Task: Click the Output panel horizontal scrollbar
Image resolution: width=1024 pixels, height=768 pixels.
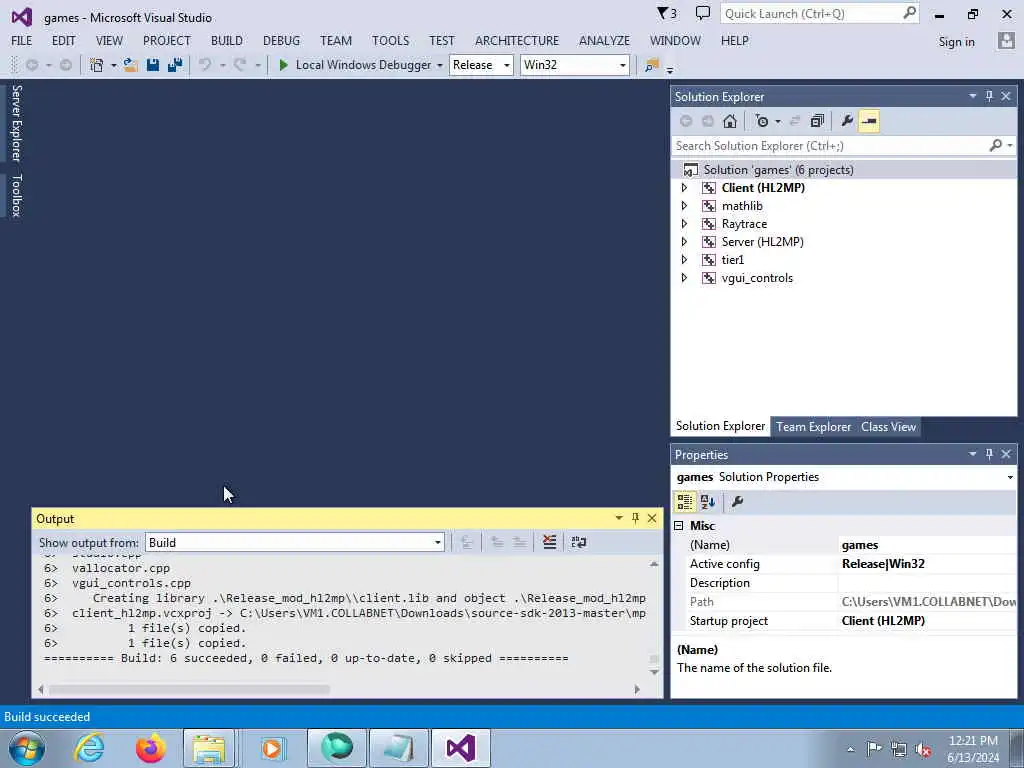Action: pyautogui.click(x=189, y=689)
